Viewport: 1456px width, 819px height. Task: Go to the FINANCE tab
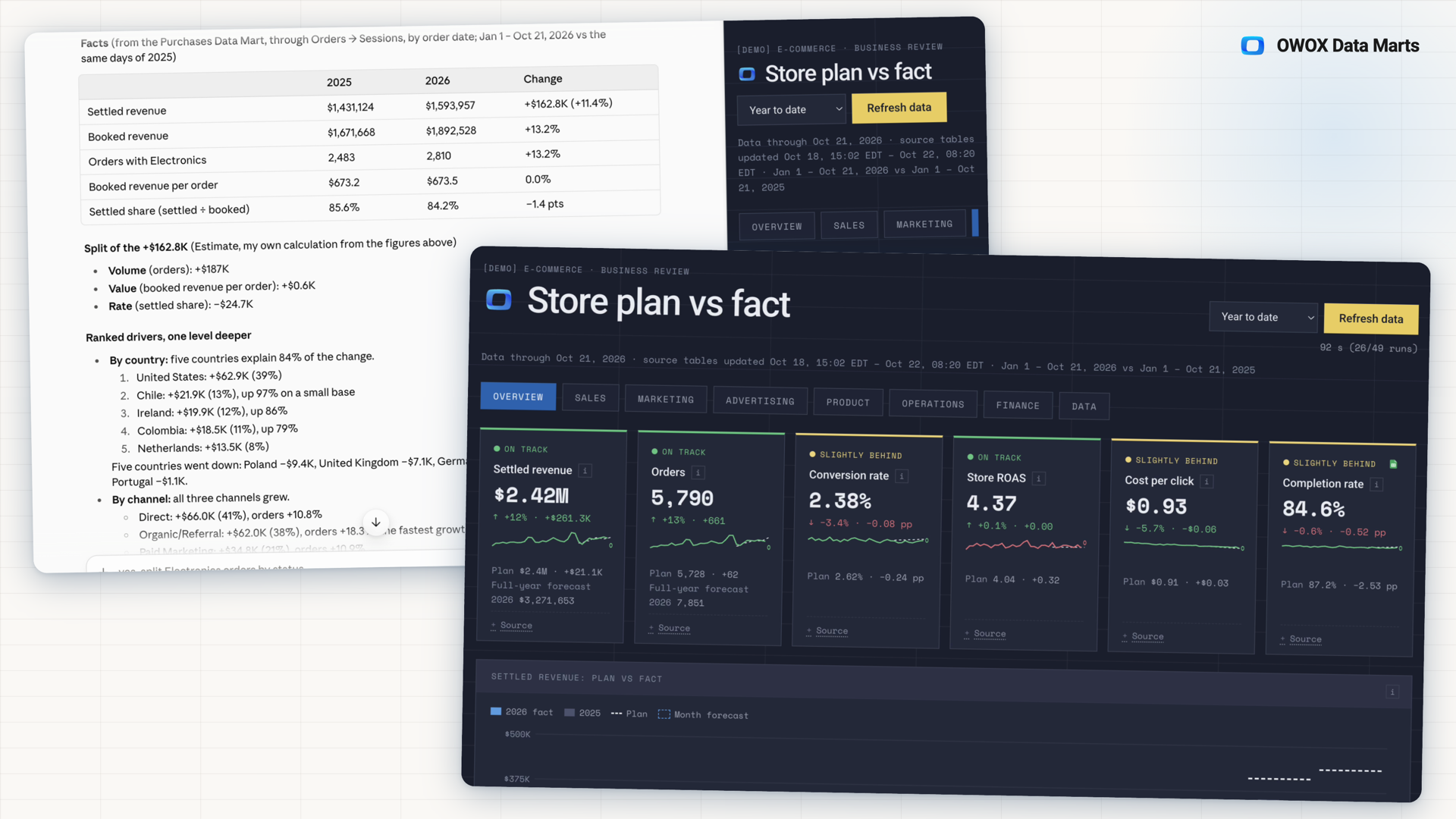[x=1018, y=406]
